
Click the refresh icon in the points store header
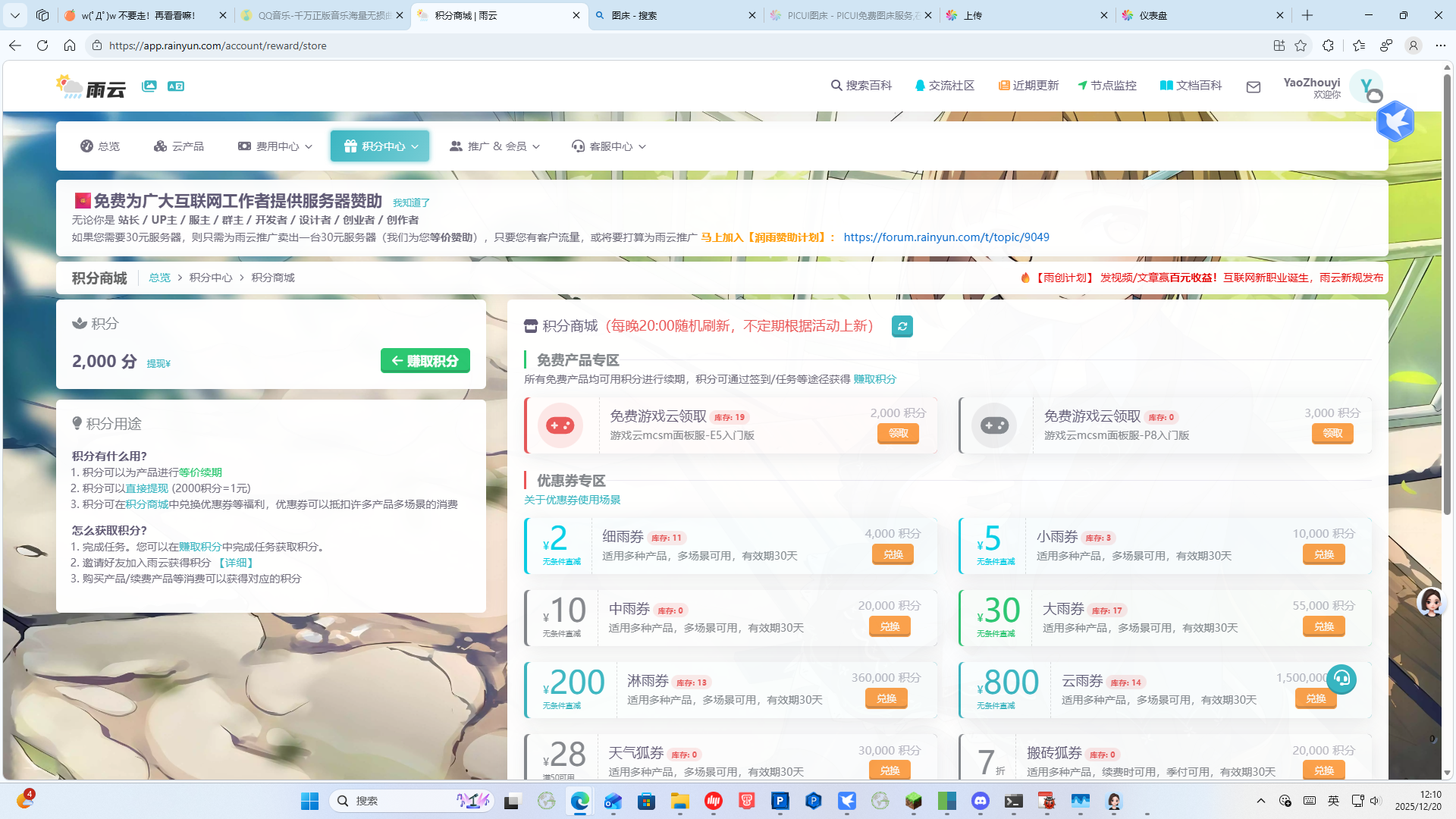point(902,326)
